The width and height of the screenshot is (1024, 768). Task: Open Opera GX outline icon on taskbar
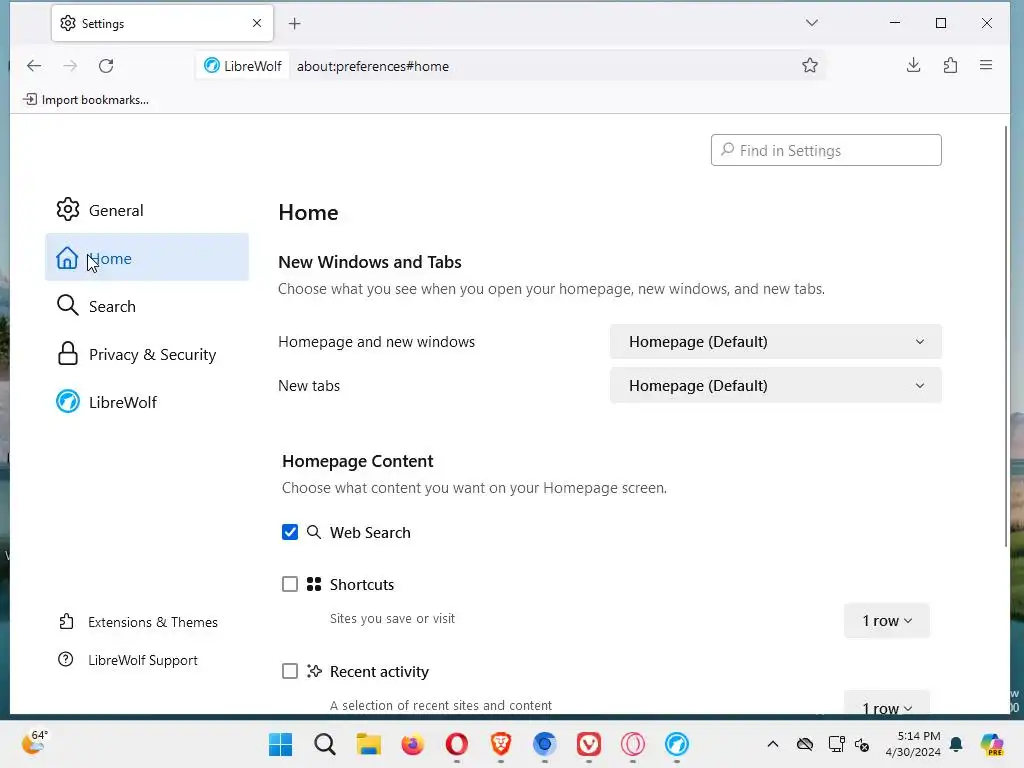pyautogui.click(x=633, y=744)
